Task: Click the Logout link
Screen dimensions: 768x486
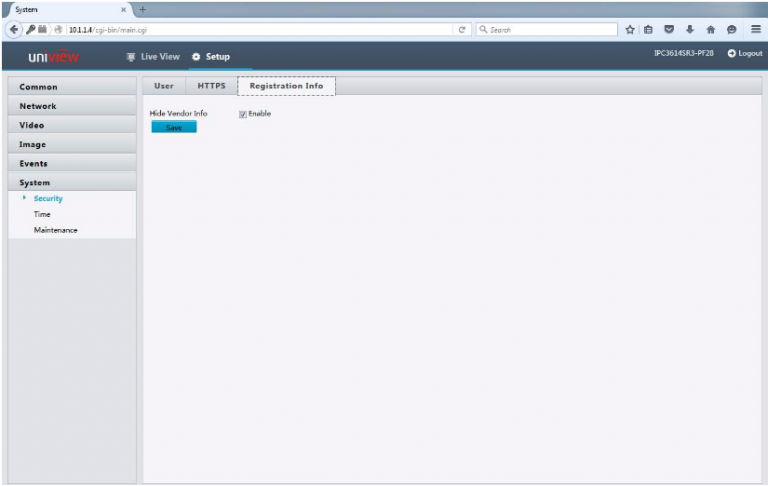Action: [x=745, y=53]
